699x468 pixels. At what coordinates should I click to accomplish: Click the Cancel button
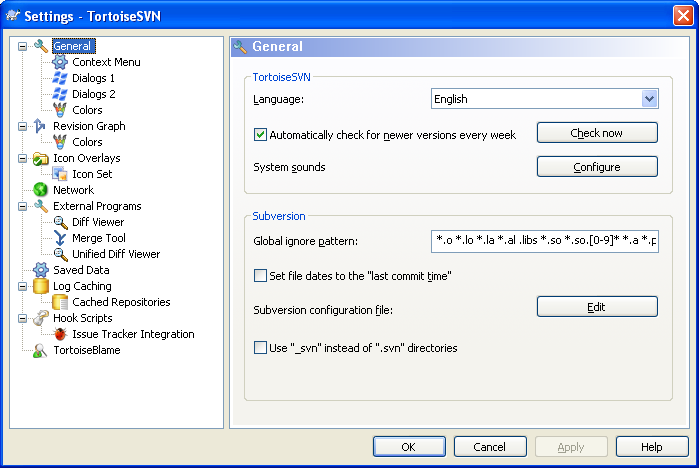[490, 447]
